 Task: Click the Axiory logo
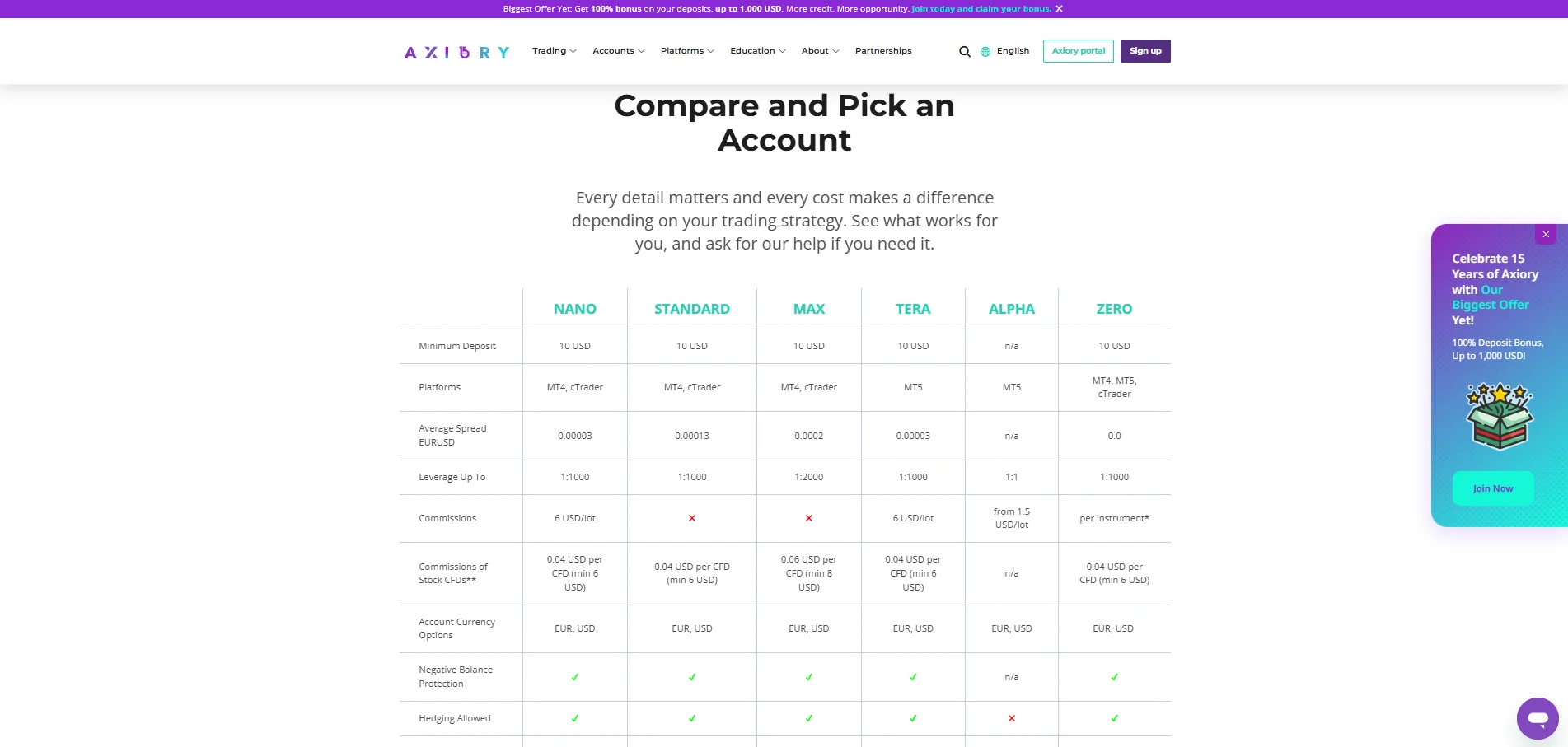[x=456, y=52]
